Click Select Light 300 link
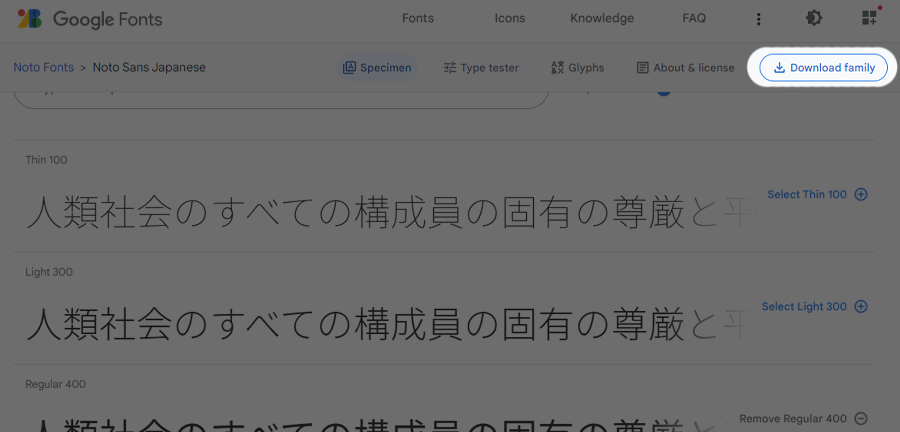This screenshot has width=900, height=432. (x=814, y=307)
